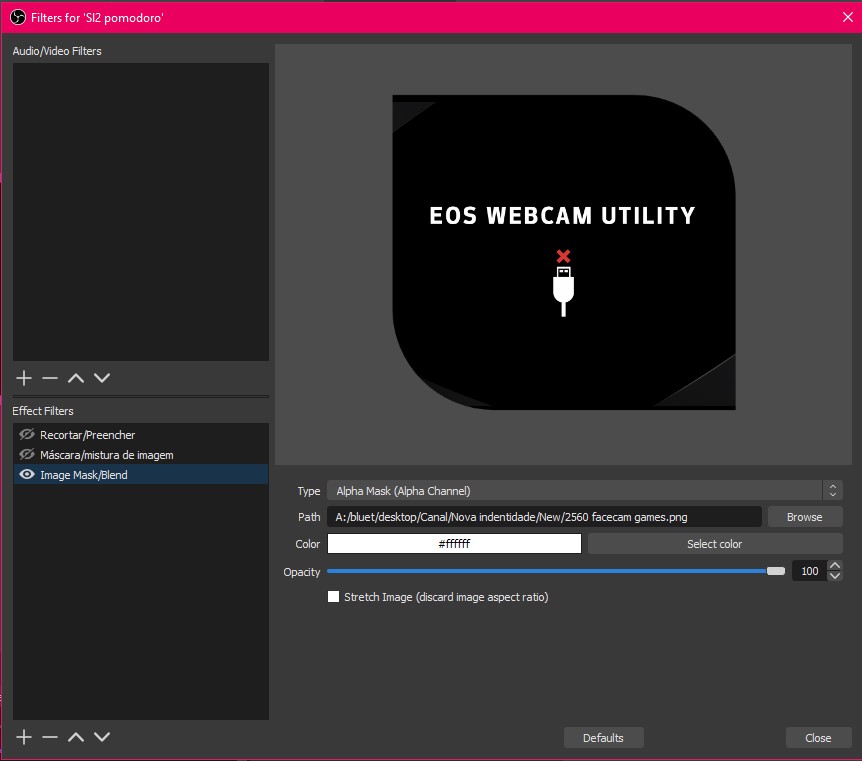
Task: Hide the Image Mask/Blend filter via eye icon
Action: 26,474
